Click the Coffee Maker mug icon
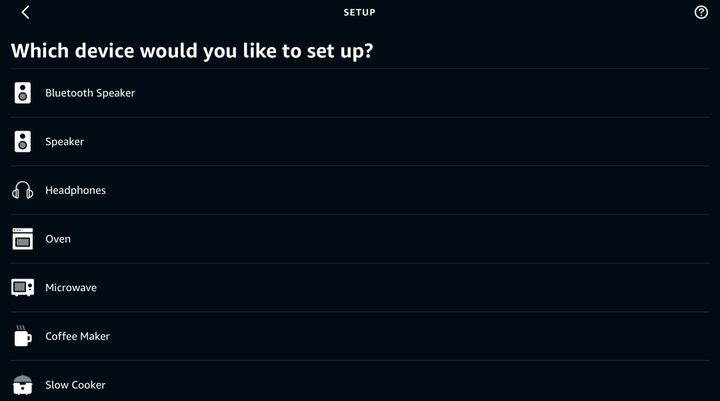Screen dimensions: 720x401 [22, 336]
